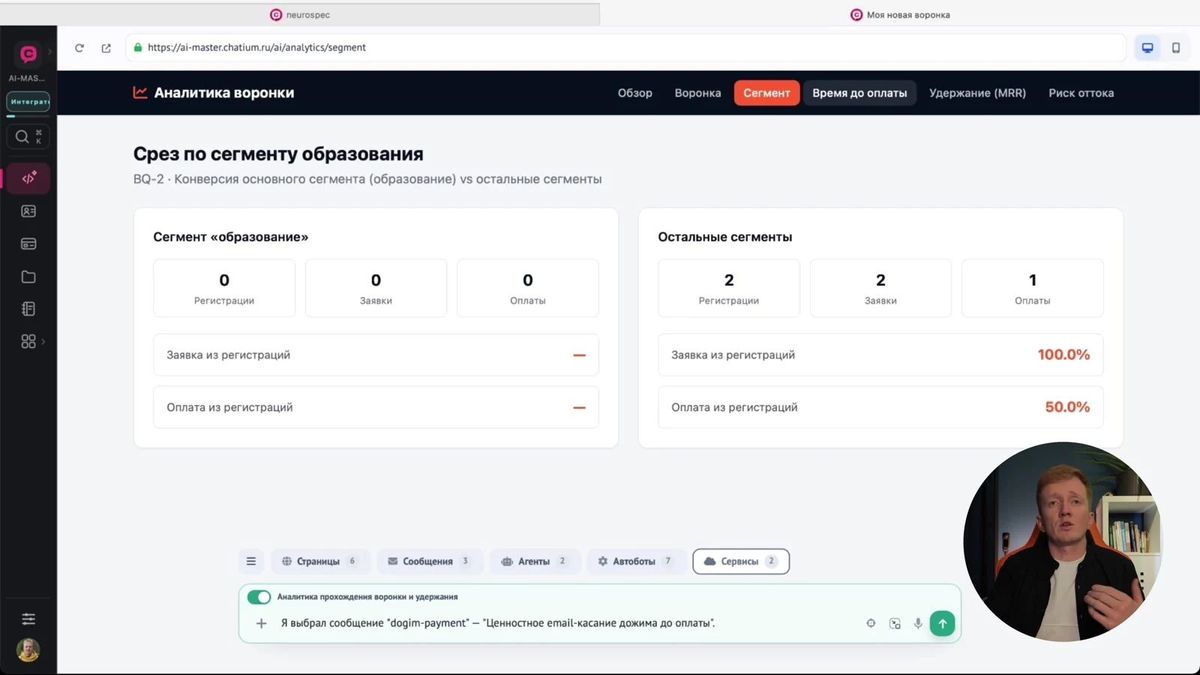This screenshot has height=675, width=1200.
Task: Click the BQ-2 subtitle description text
Action: (368, 180)
